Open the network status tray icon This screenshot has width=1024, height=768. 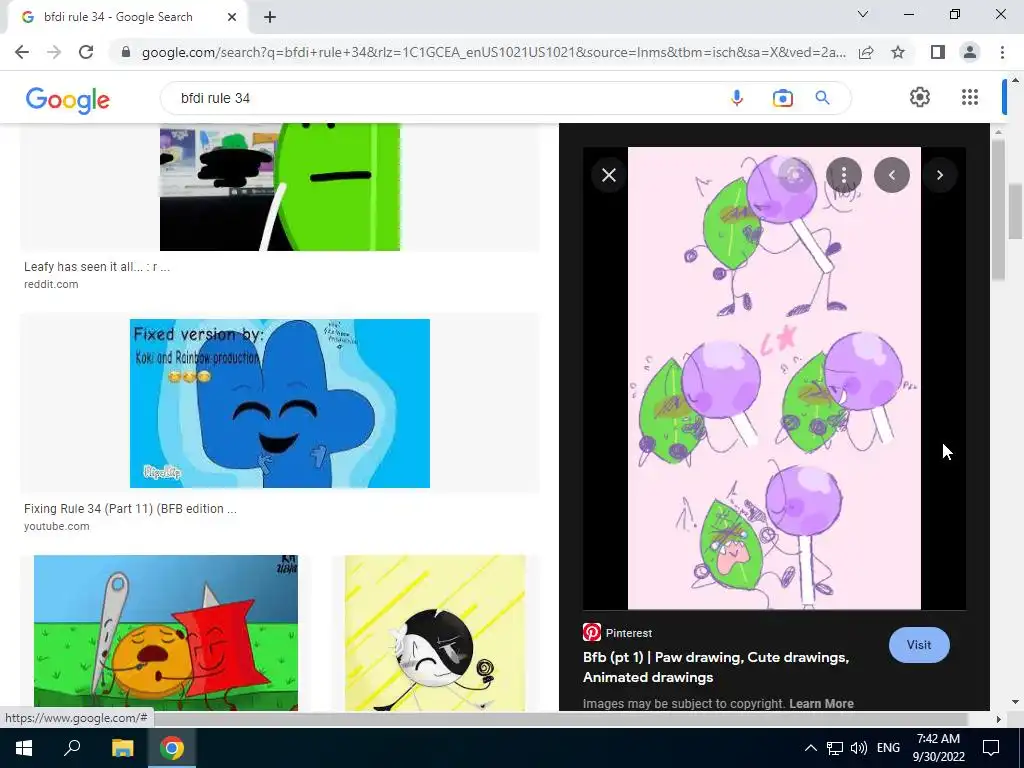(835, 748)
